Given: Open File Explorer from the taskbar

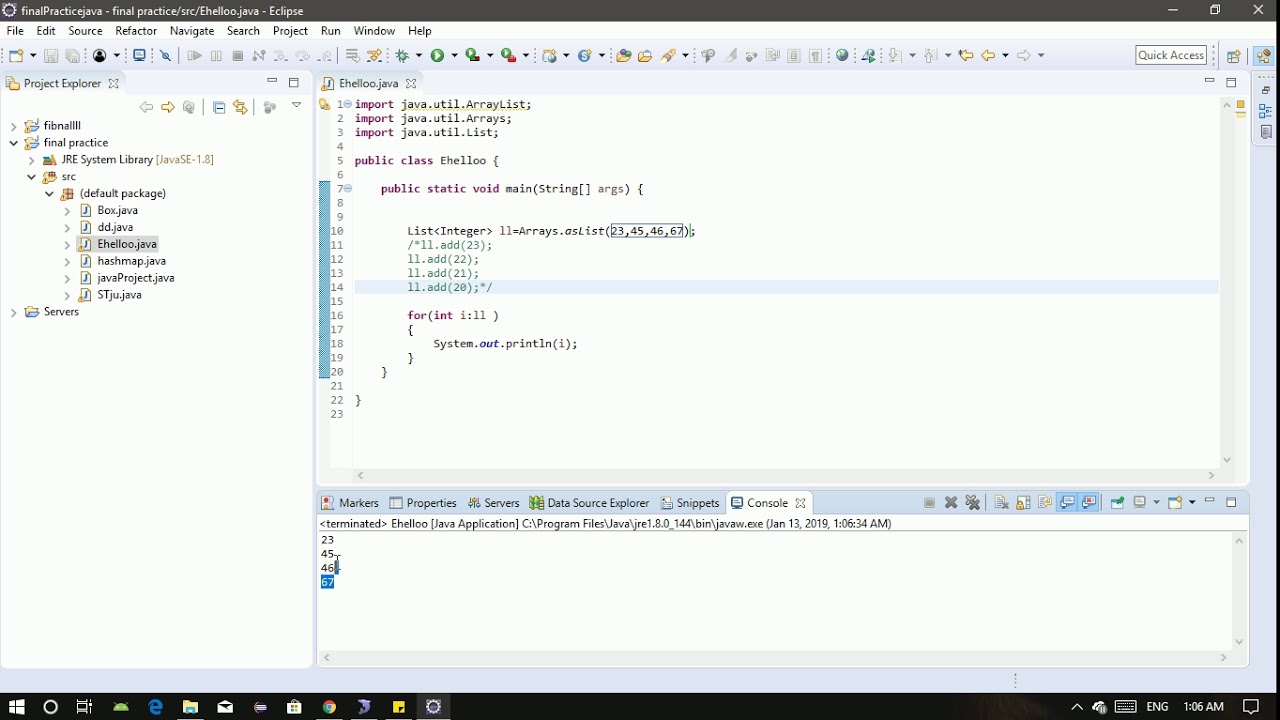Looking at the screenshot, I should (x=190, y=707).
